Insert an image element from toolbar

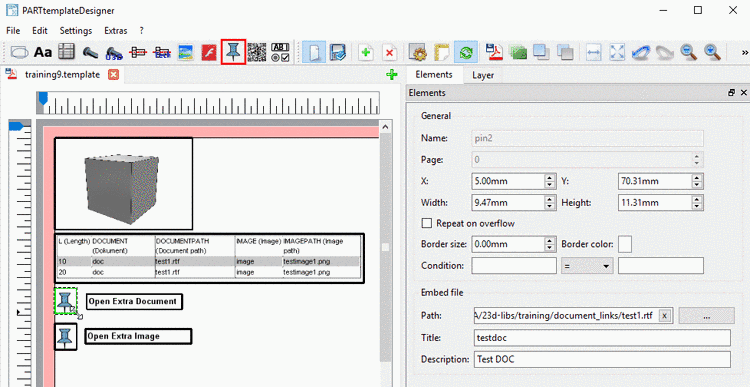click(x=186, y=52)
